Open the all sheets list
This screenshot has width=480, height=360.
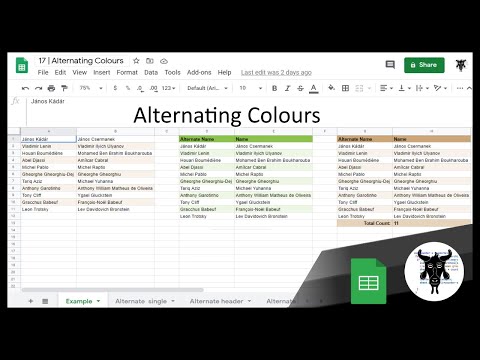(x=45, y=301)
